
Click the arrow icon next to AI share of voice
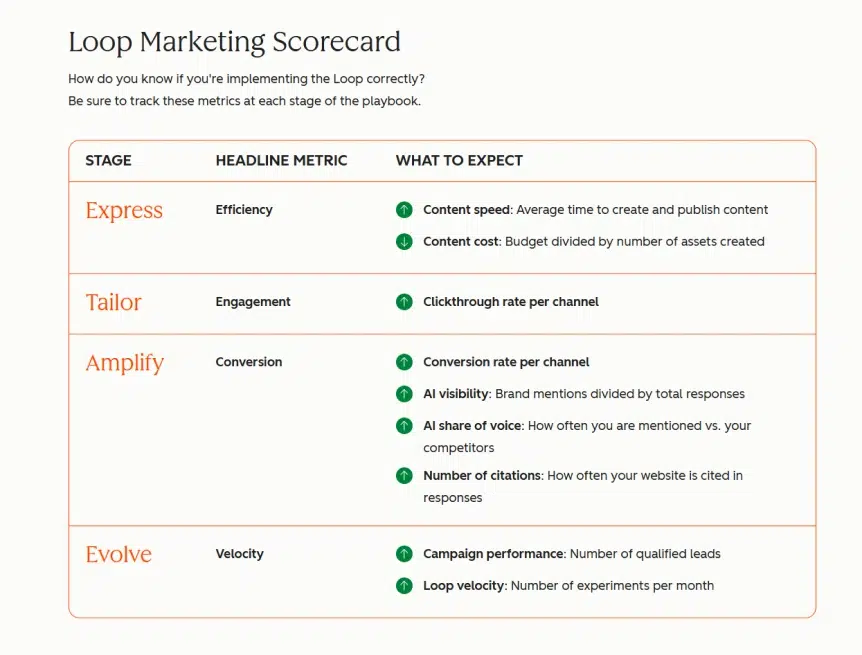point(404,426)
